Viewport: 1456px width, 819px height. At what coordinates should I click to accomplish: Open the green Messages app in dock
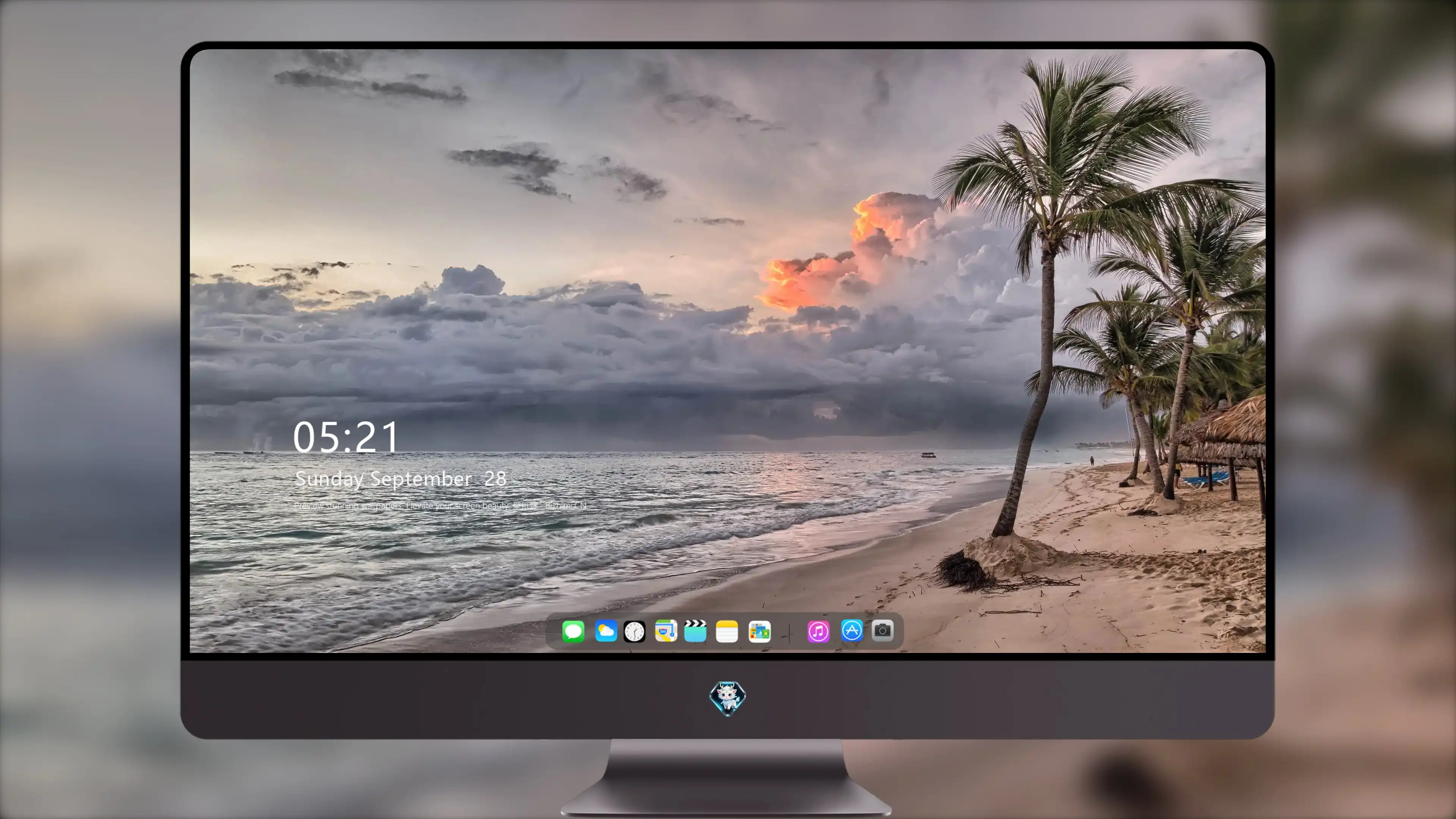573,631
